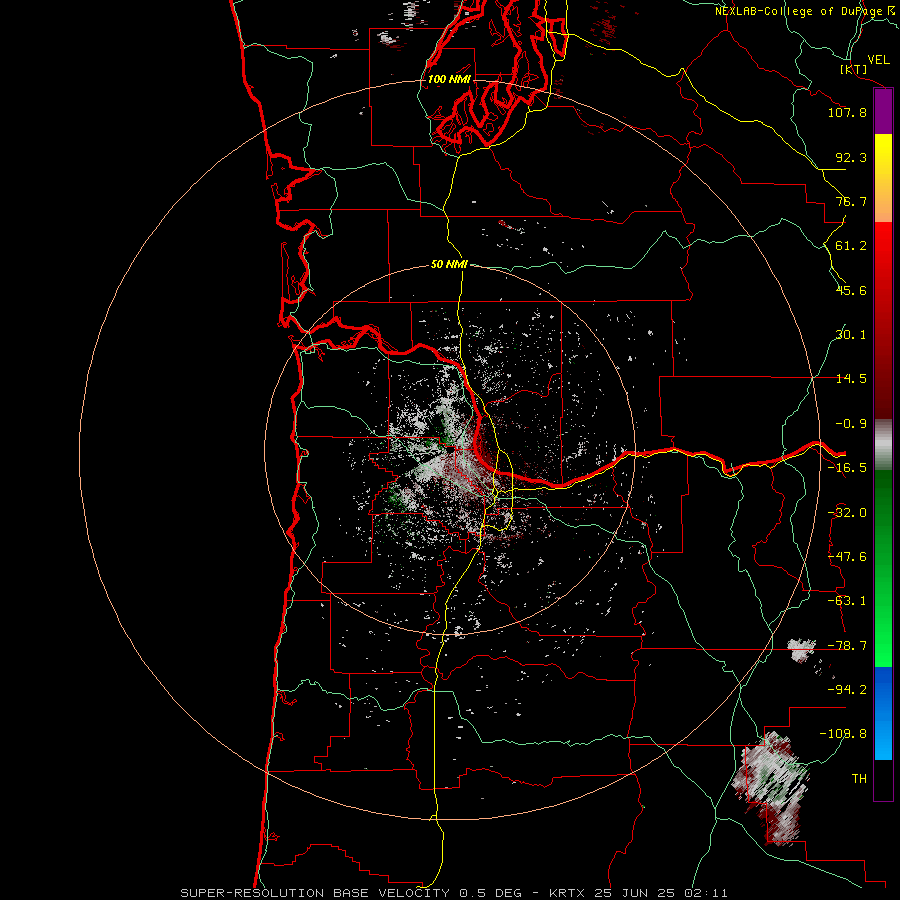This screenshot has width=900, height=900.
Task: Click the 45.6 value on the velocity scale
Action: pyautogui.click(x=851, y=290)
